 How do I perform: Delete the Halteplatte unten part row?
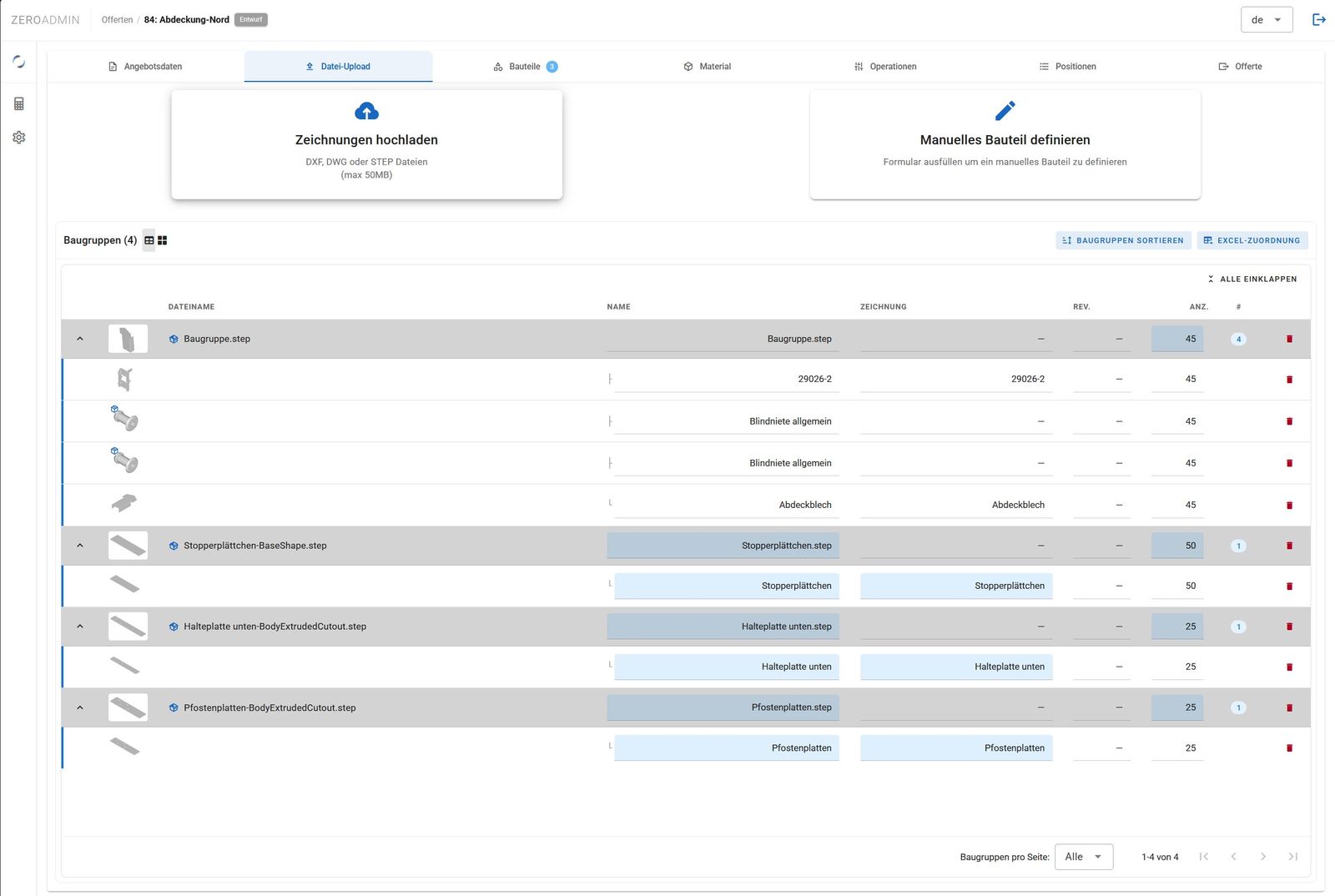click(1289, 667)
